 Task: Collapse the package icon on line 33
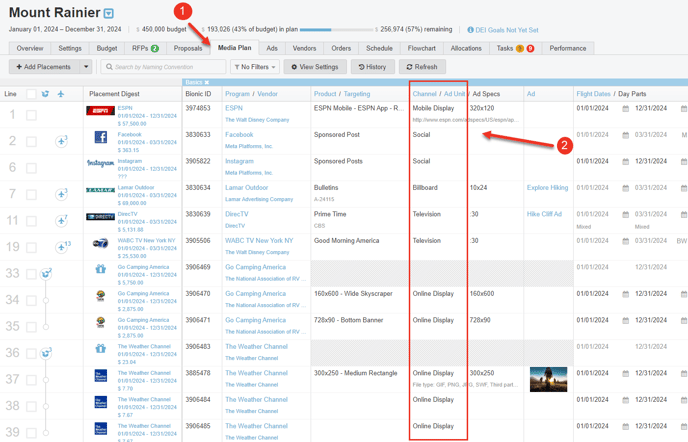[x=46, y=274]
